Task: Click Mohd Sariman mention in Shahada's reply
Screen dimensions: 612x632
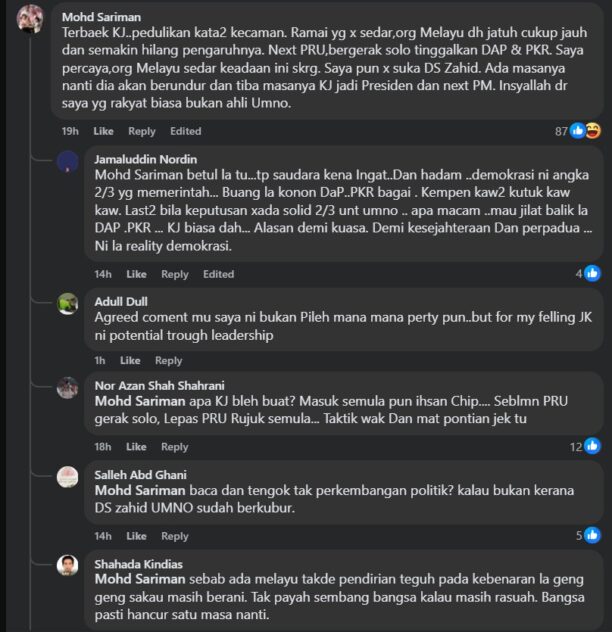Action: 137,578
